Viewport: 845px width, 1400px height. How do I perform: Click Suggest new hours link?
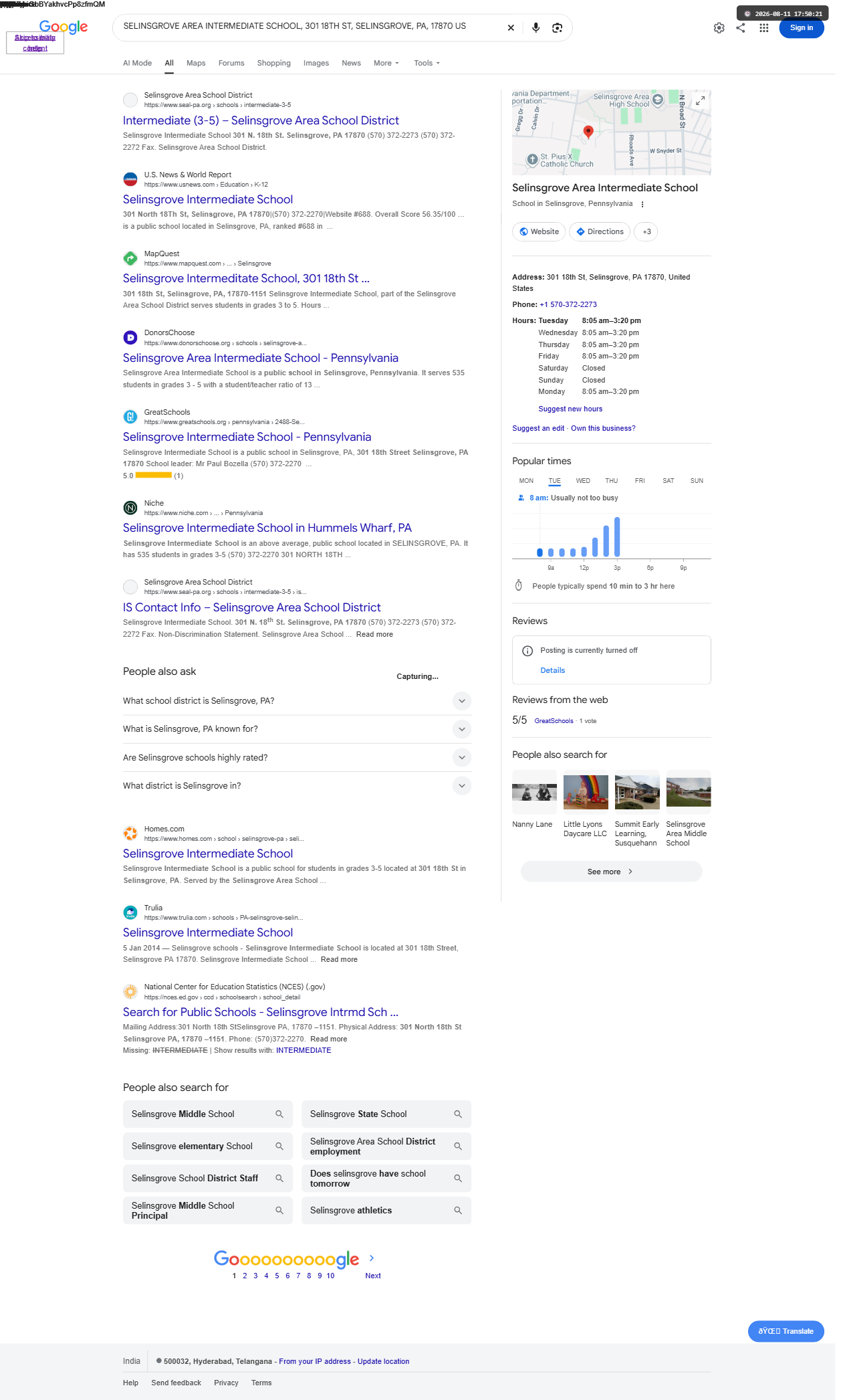tap(570, 409)
